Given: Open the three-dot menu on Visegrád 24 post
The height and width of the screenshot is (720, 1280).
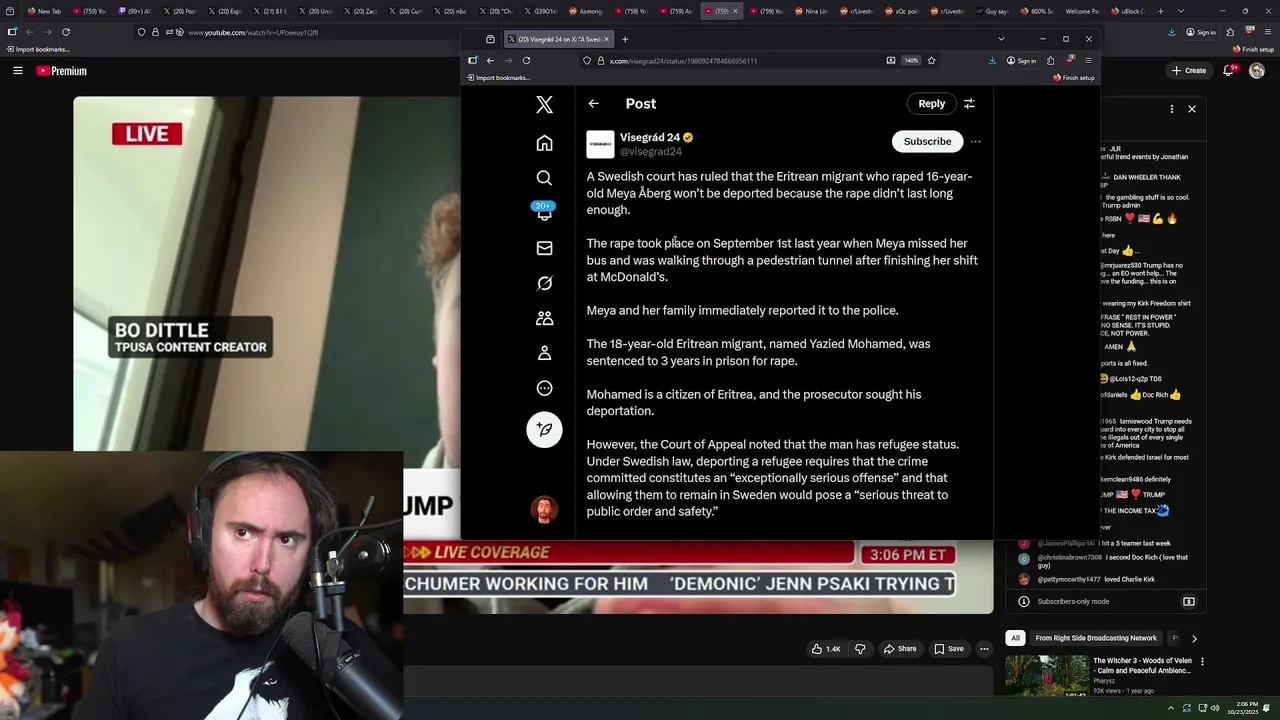Looking at the screenshot, I should (x=975, y=142).
